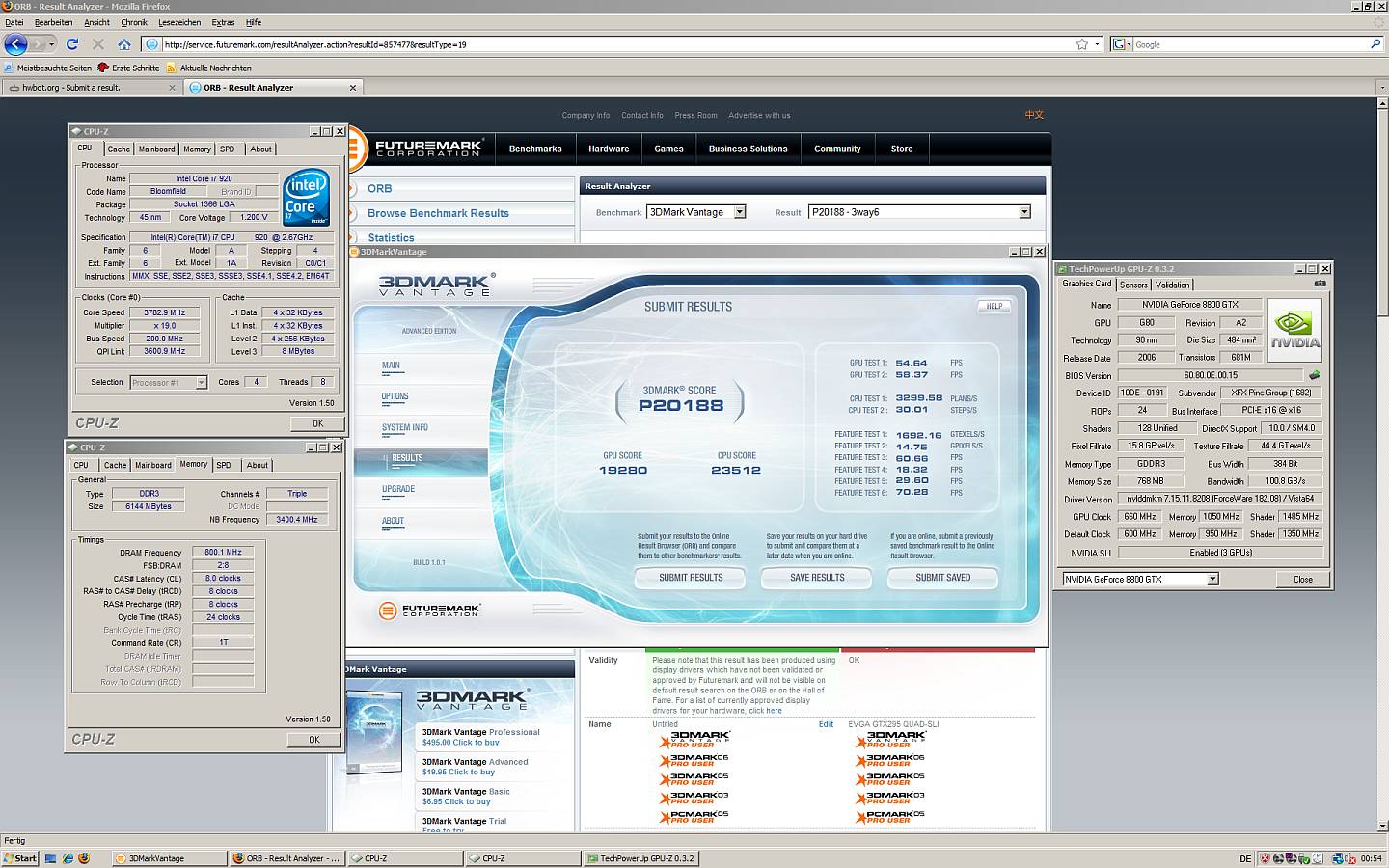Click Show Desktop quick launch icon

tap(51, 858)
